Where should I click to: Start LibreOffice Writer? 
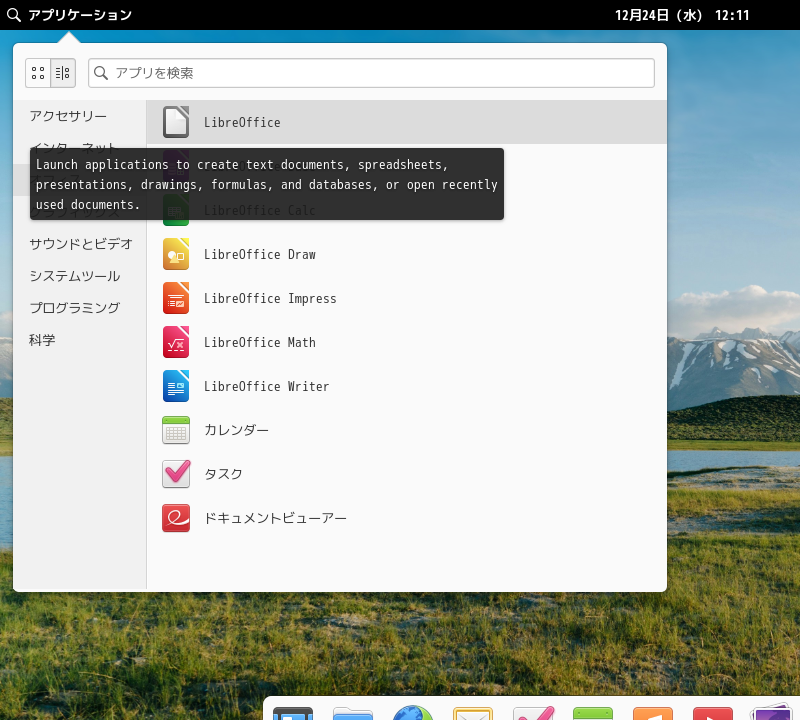click(x=406, y=386)
